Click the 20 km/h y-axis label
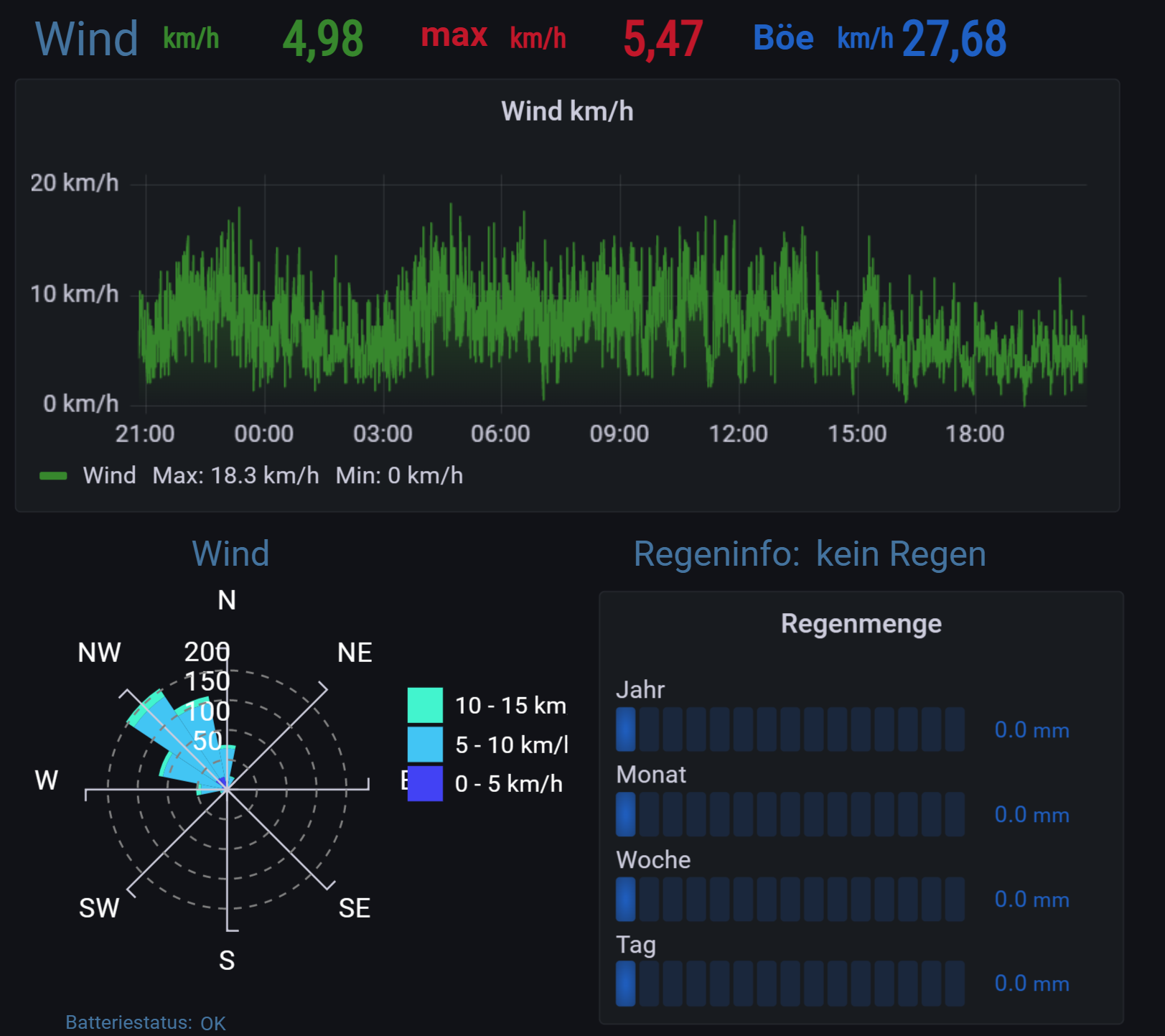Screen dimensions: 1165x1036 point(74,183)
